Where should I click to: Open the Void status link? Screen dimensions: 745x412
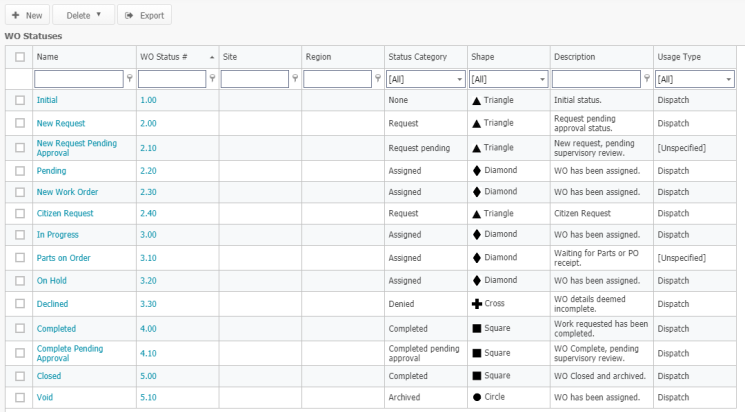tap(45, 397)
